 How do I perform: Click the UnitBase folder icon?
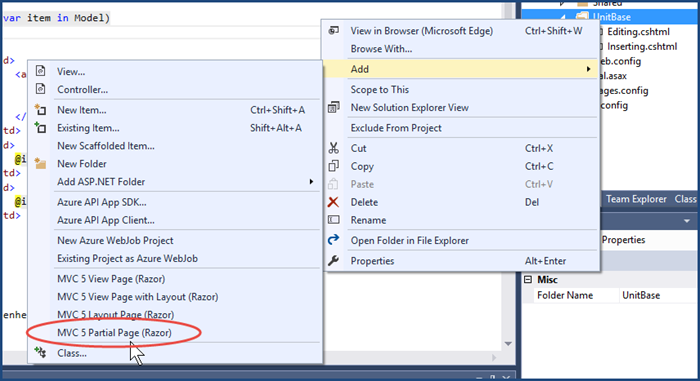tap(582, 17)
